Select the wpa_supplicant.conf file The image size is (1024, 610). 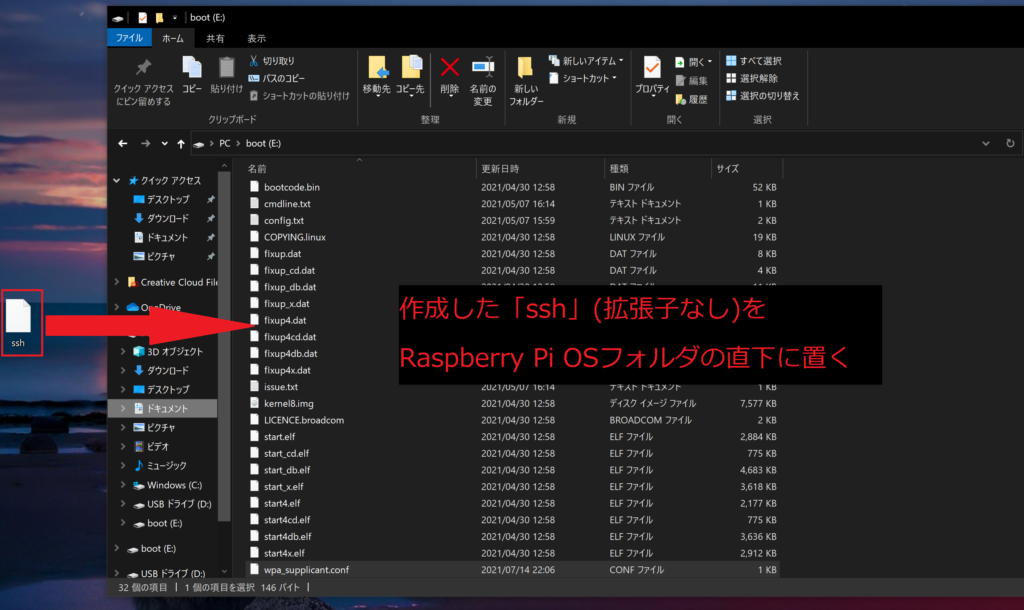[x=306, y=570]
